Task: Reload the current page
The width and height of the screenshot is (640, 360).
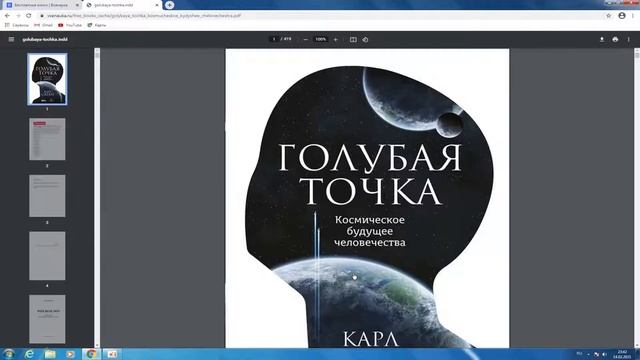Action: [x=29, y=16]
